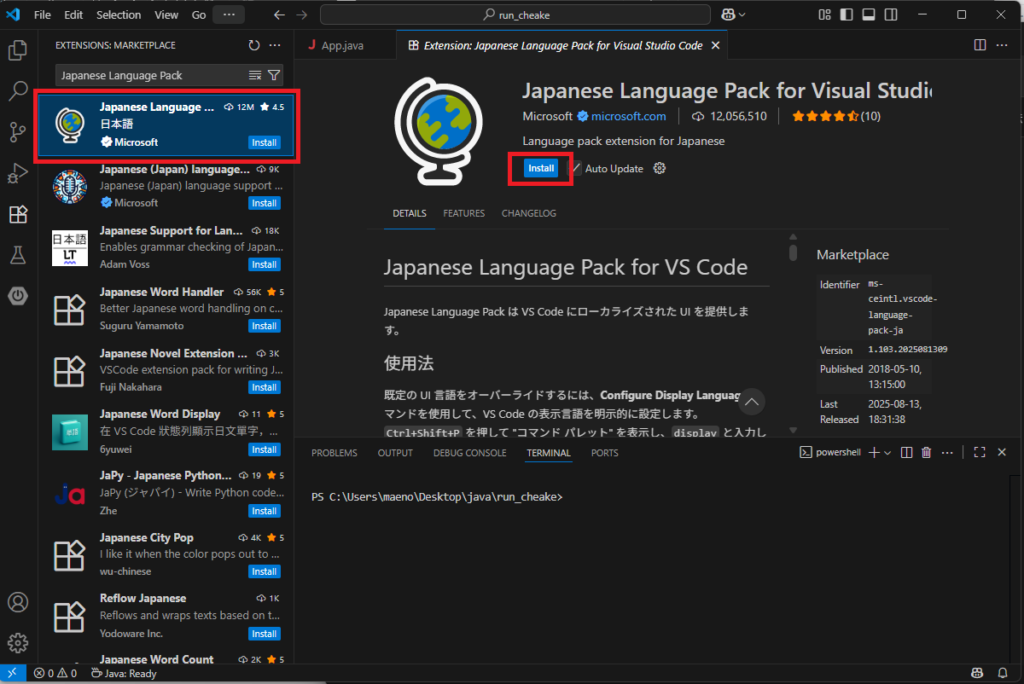
Task: Click the Java: Ready status item
Action: 123,673
